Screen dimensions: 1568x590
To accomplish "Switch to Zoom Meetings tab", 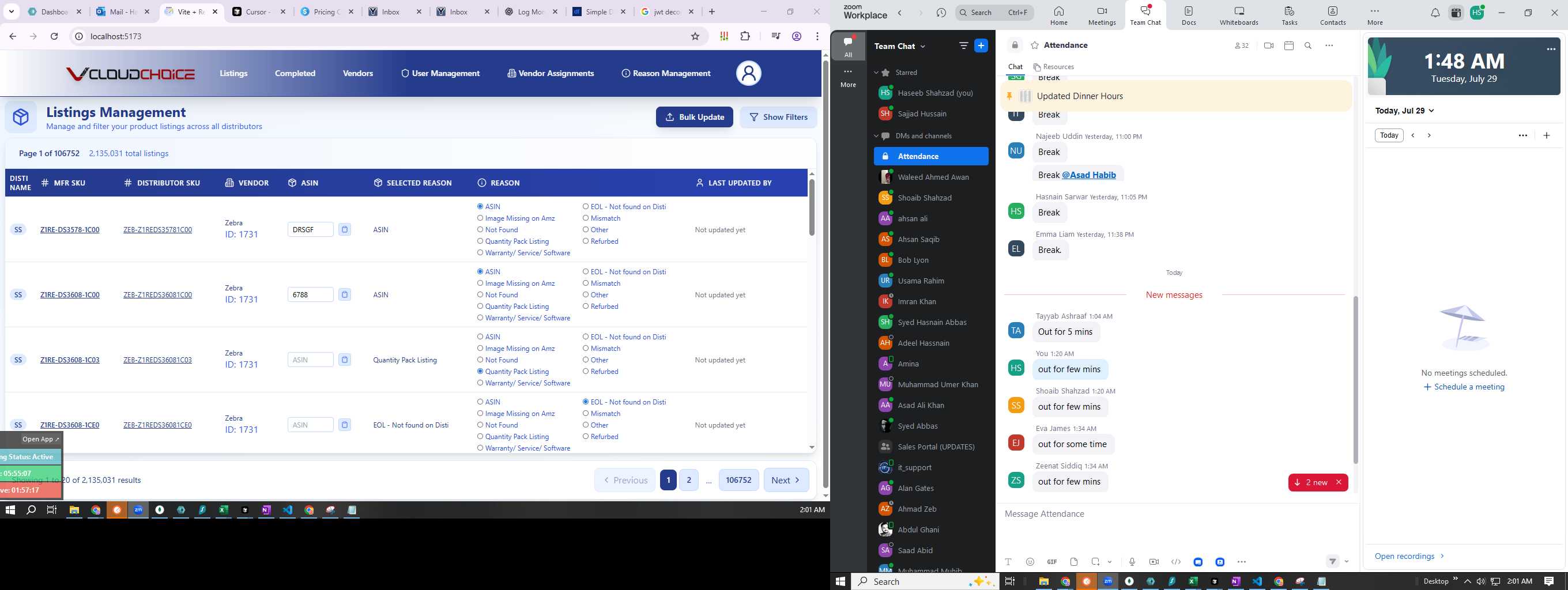I will click(1102, 16).
